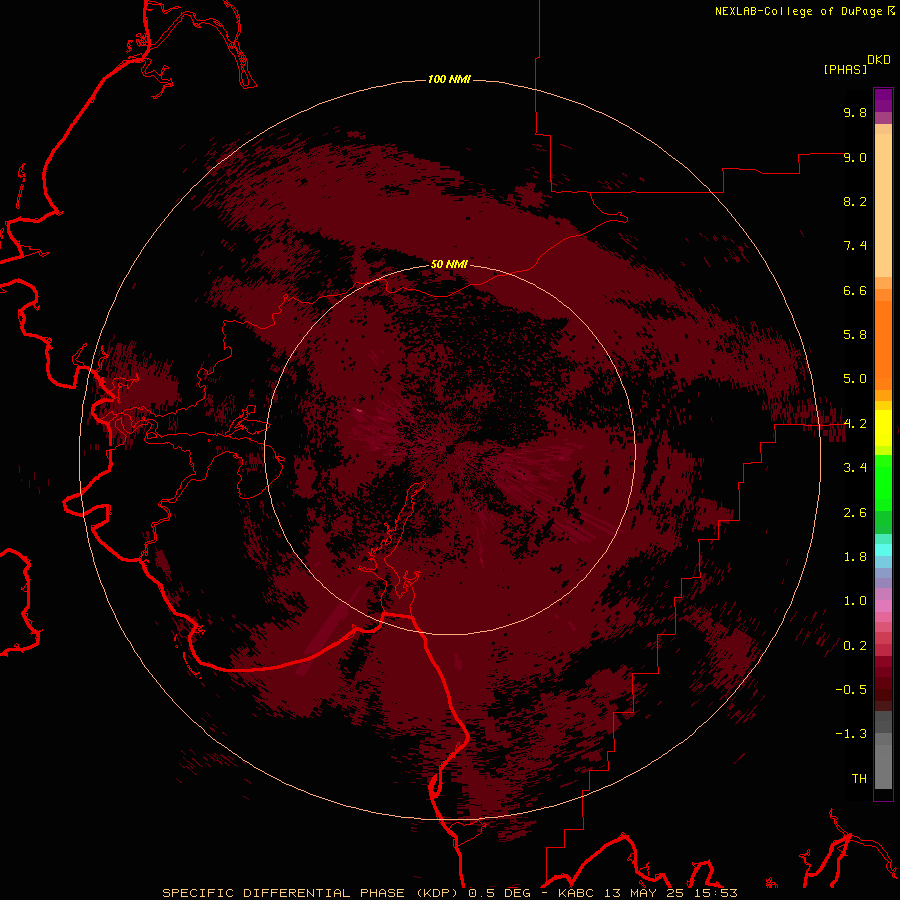Click the 2.6 value on color scale
Viewport: 900px width, 900px height.
click(855, 513)
